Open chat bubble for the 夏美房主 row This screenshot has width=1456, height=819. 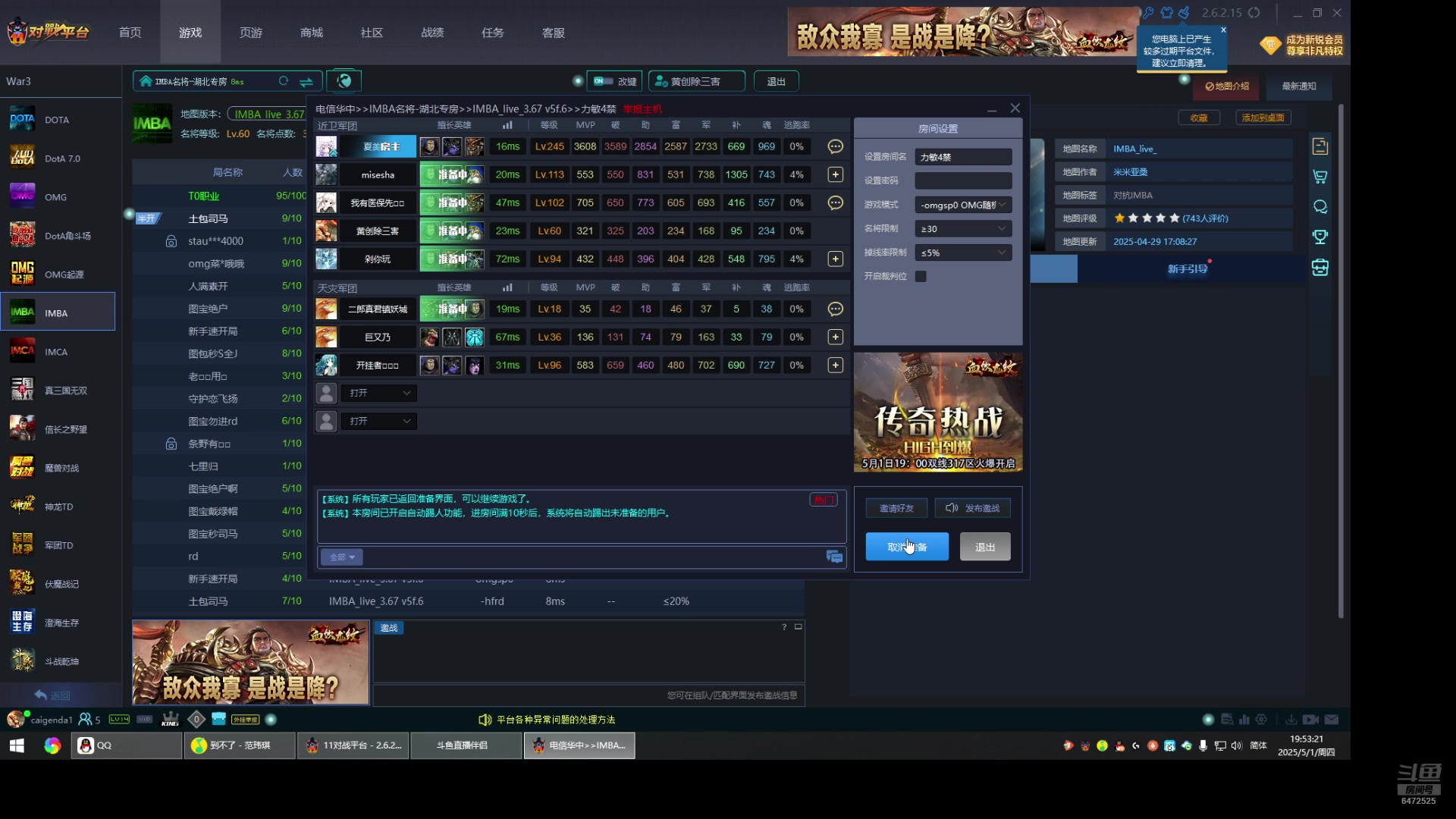[835, 146]
